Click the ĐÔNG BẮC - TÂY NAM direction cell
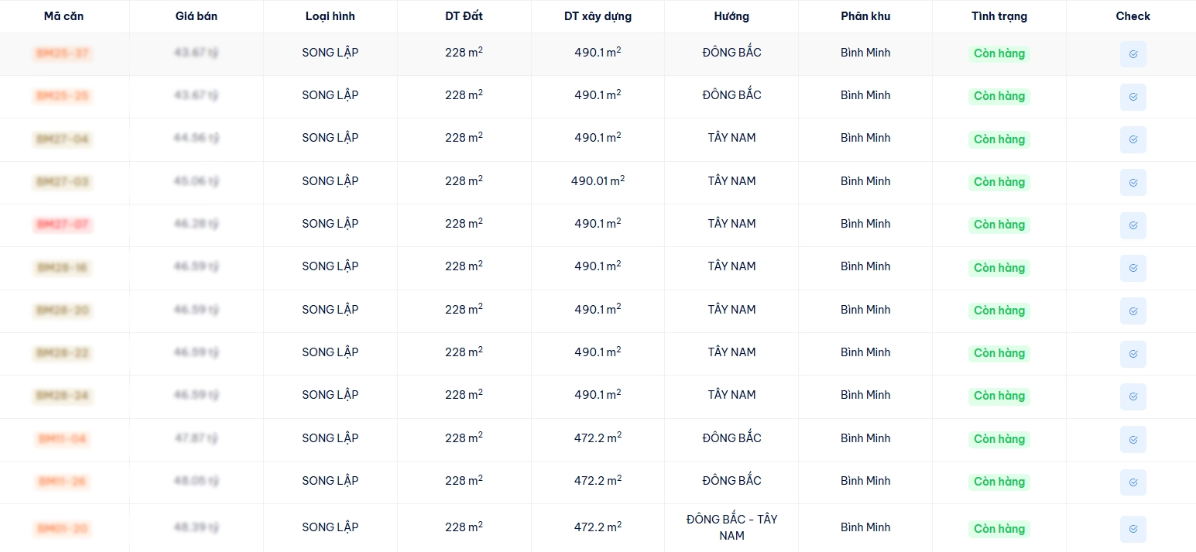Image resolution: width=1196 pixels, height=552 pixels. 731,527
